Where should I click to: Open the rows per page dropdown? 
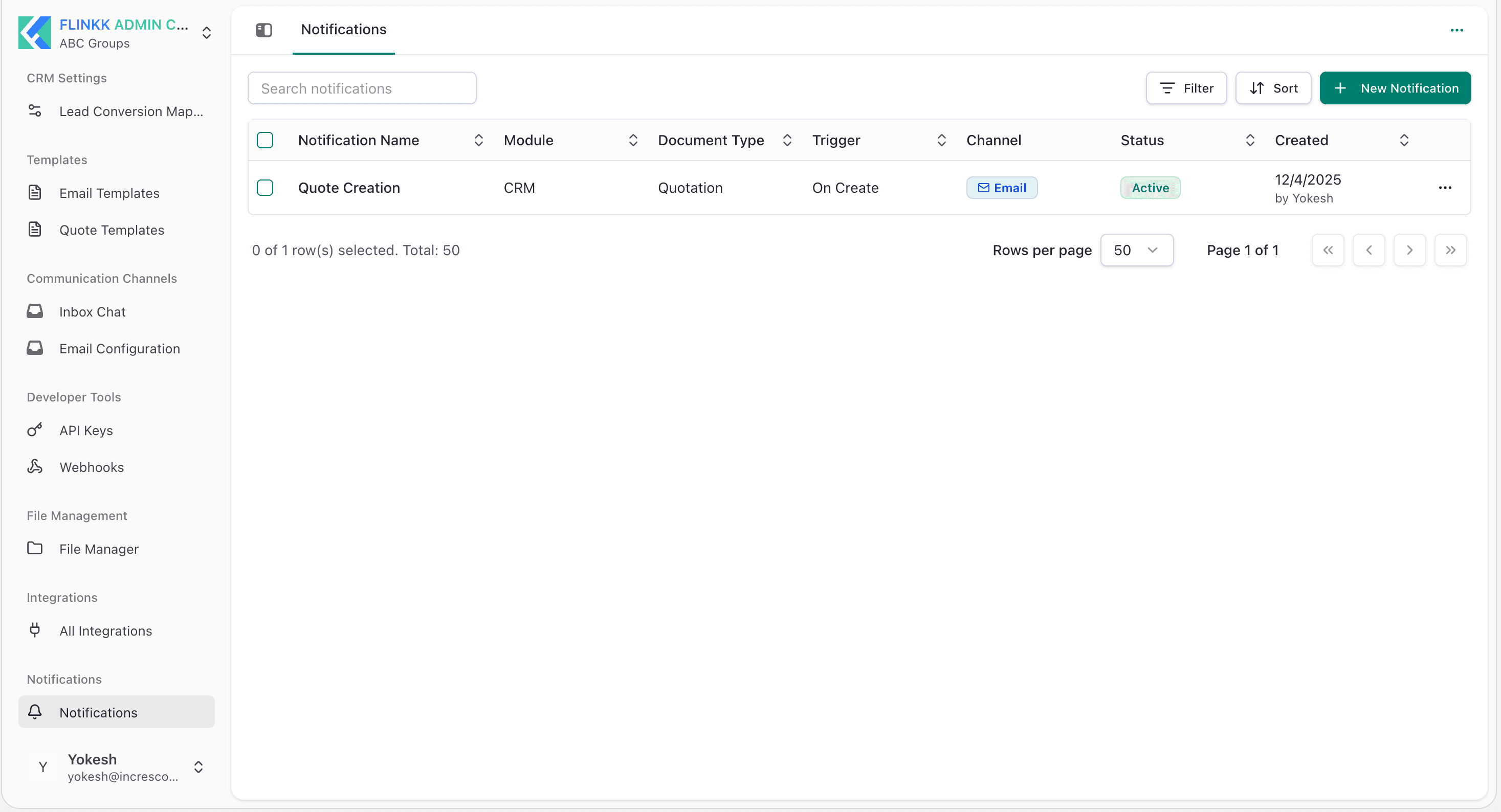coord(1136,251)
